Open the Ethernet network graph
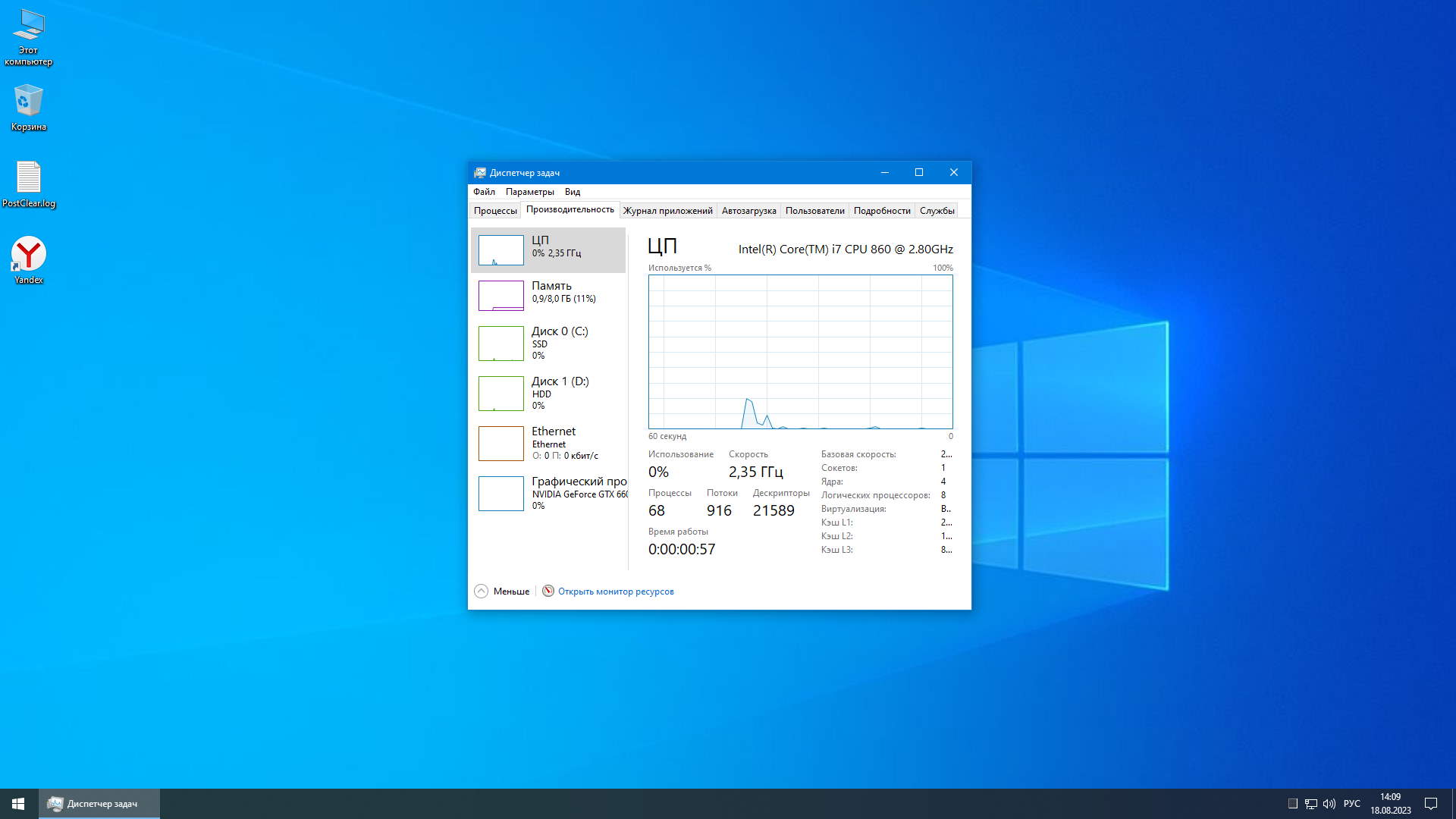 500,443
